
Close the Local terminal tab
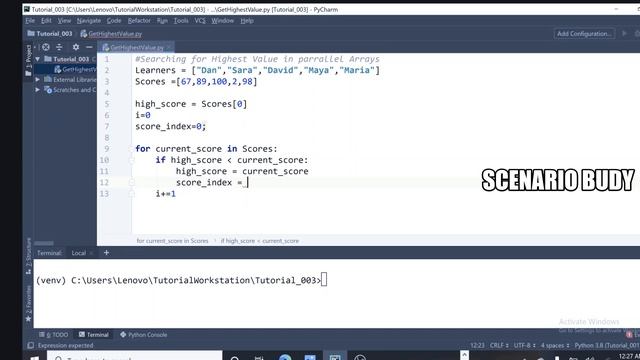[91, 253]
